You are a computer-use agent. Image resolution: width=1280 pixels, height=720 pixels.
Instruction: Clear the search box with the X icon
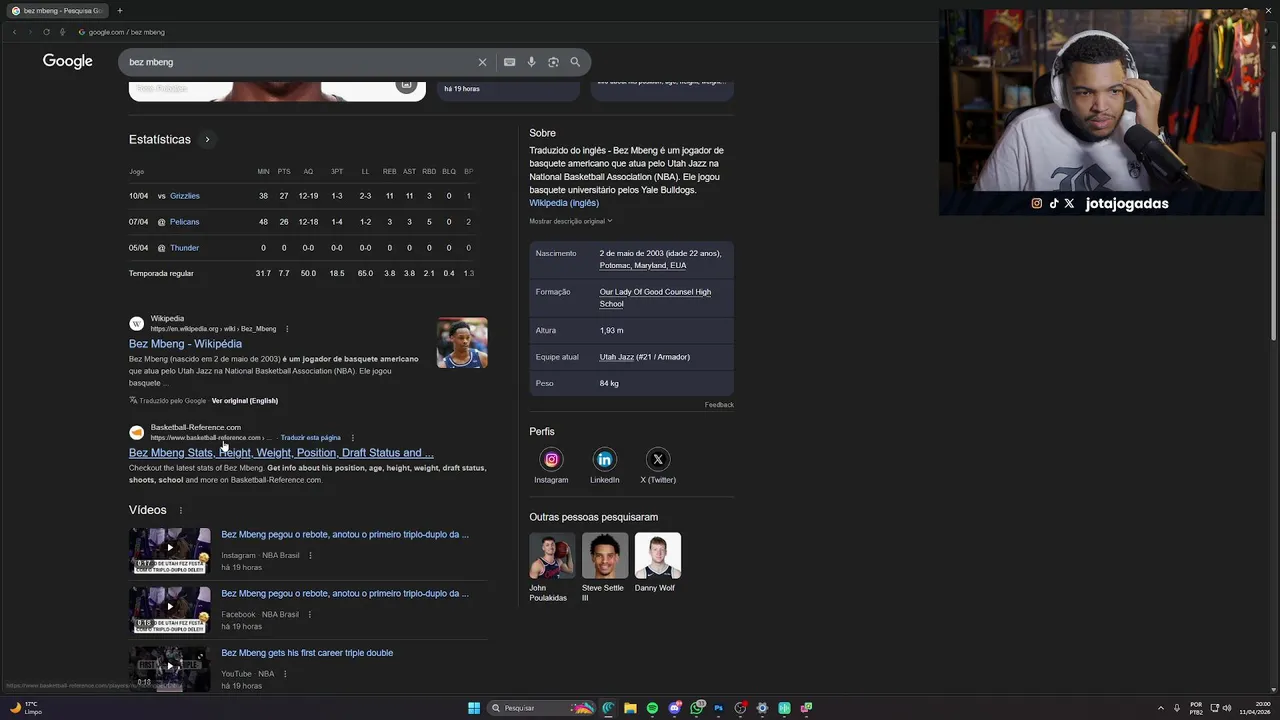tap(482, 62)
